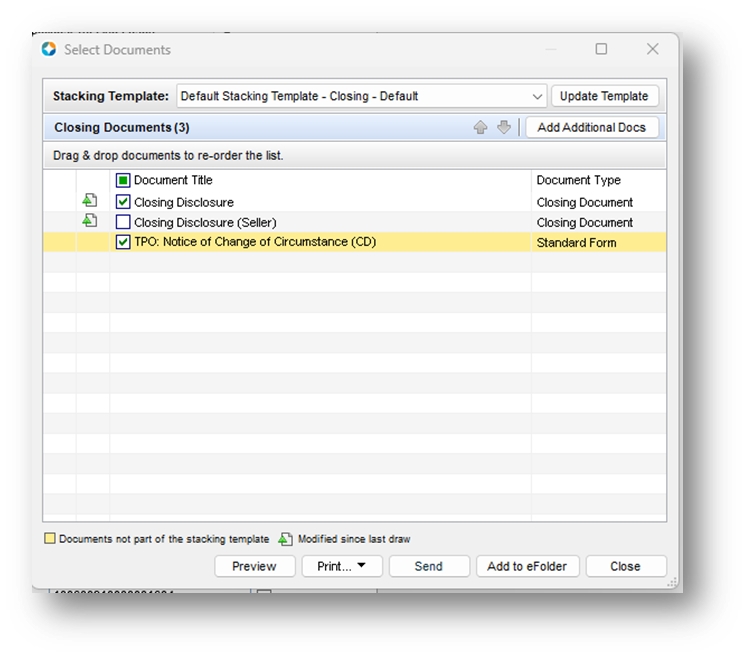
Task: Click the Preview button
Action: click(x=254, y=566)
